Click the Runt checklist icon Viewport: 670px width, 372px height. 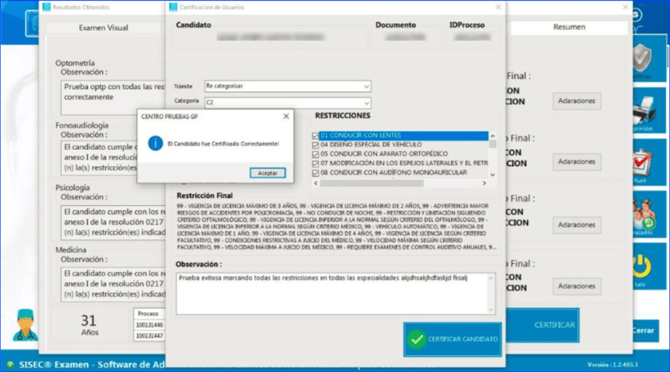coord(642,164)
